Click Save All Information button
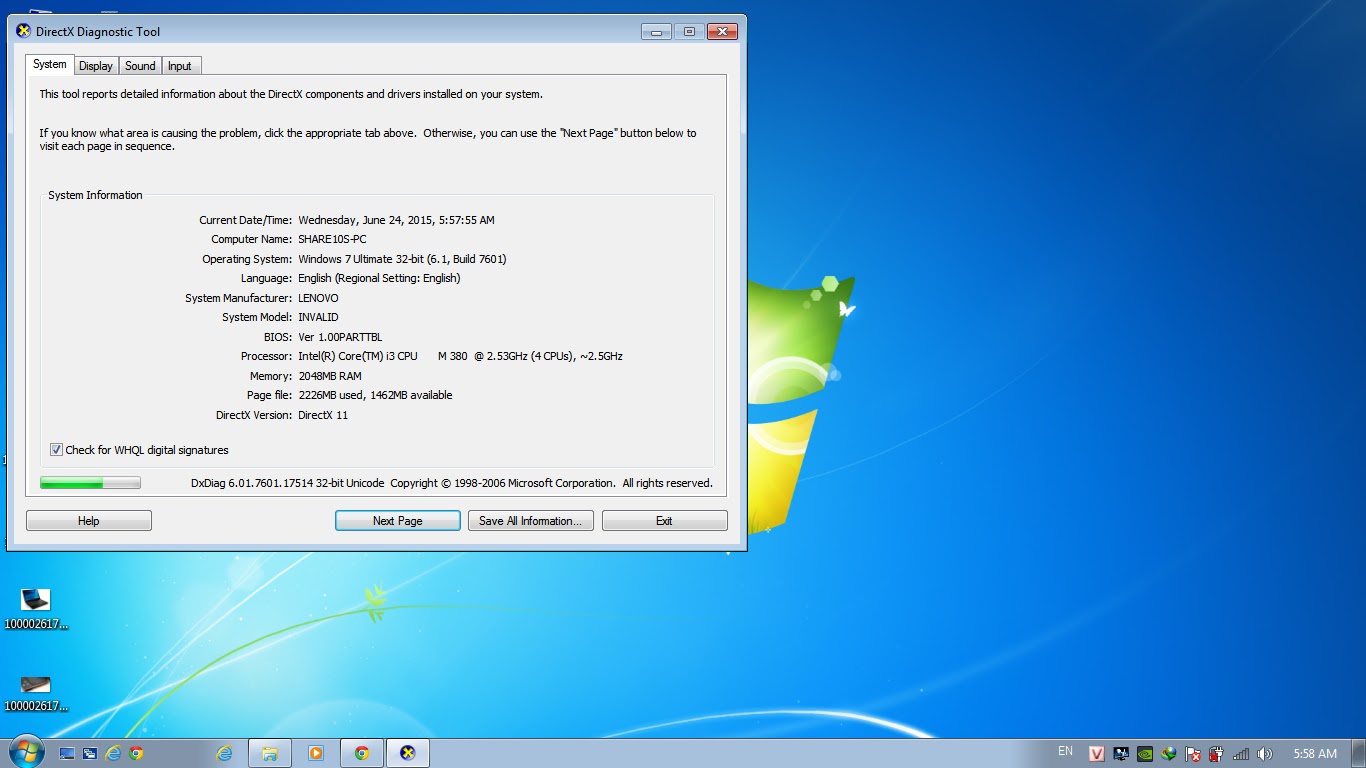Viewport: 1366px width, 768px height. [x=531, y=521]
